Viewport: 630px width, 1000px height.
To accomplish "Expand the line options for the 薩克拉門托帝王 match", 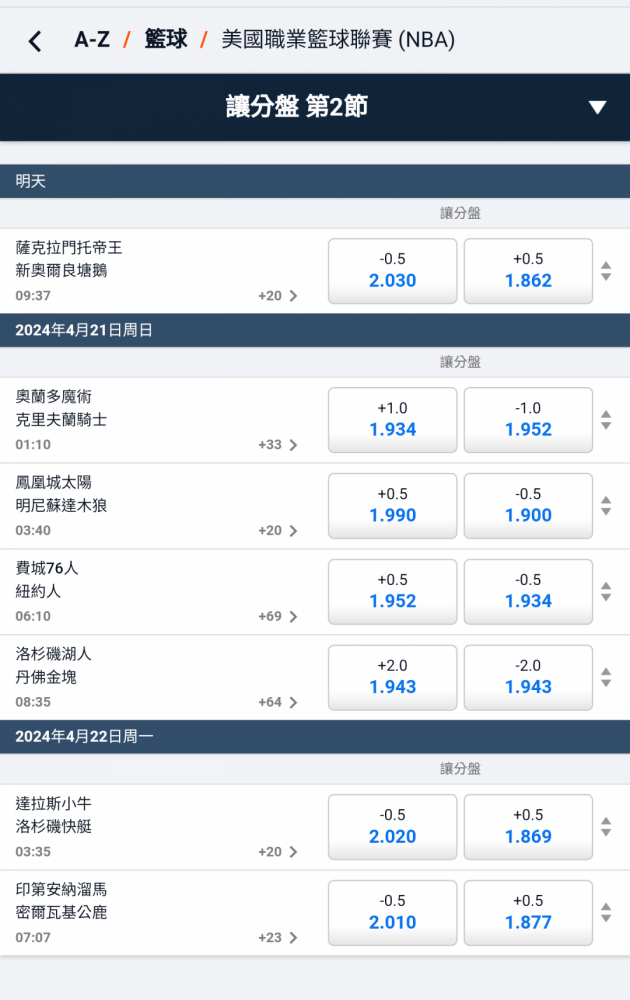I will (x=605, y=271).
